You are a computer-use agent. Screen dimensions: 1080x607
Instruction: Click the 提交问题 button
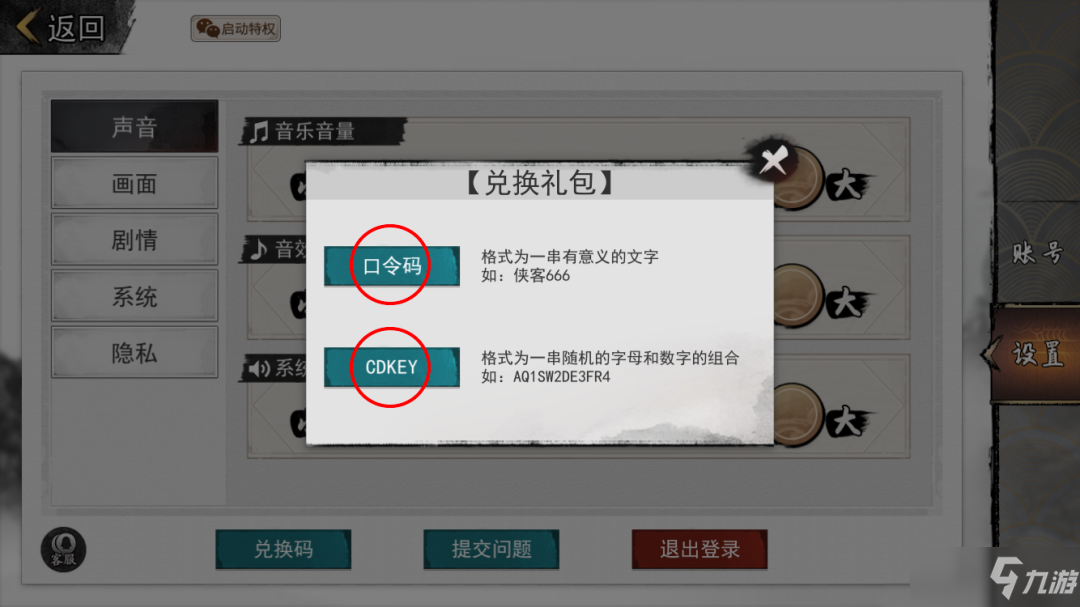[x=491, y=549]
